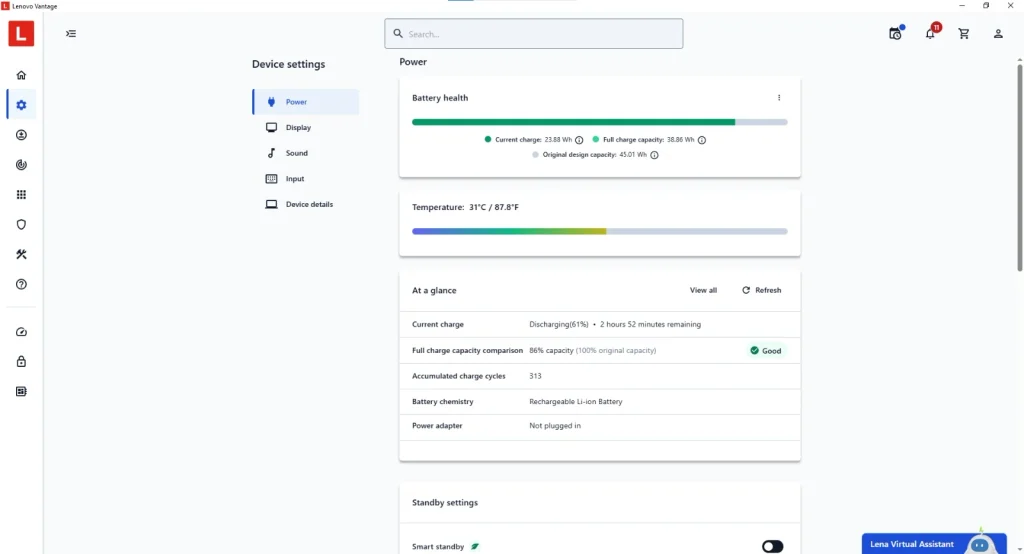Image resolution: width=1024 pixels, height=554 pixels.
Task: Select the Input settings tab
Action: coord(306,178)
